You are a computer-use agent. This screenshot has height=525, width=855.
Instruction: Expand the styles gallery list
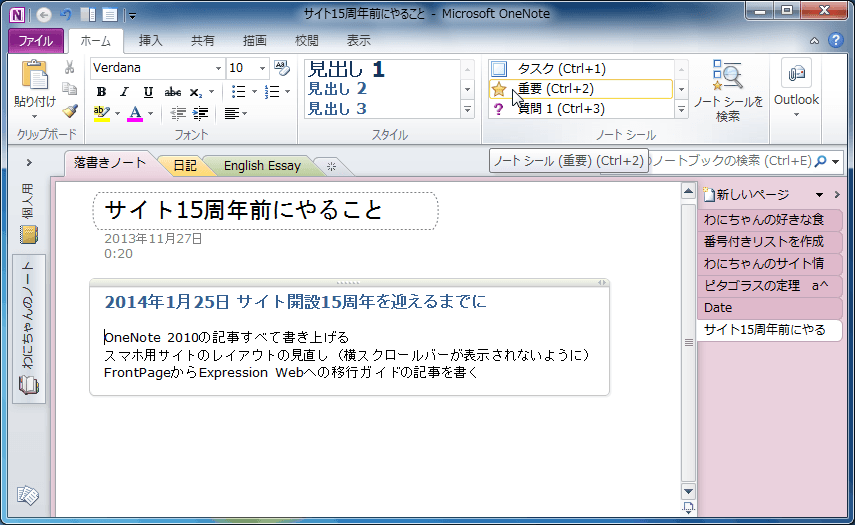coord(467,110)
